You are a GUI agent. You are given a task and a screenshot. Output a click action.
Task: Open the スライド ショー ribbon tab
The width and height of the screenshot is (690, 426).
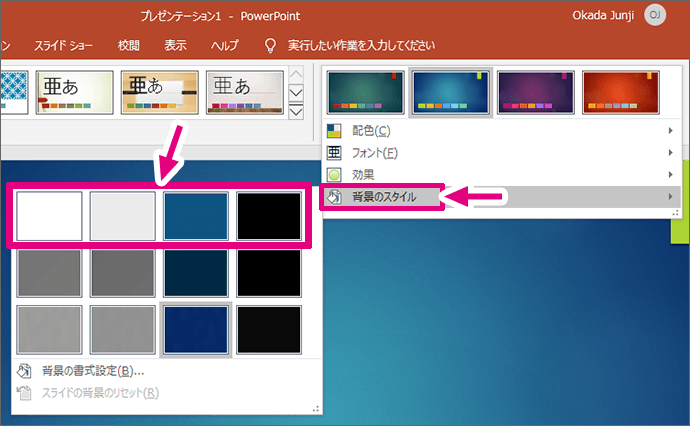pos(63,45)
